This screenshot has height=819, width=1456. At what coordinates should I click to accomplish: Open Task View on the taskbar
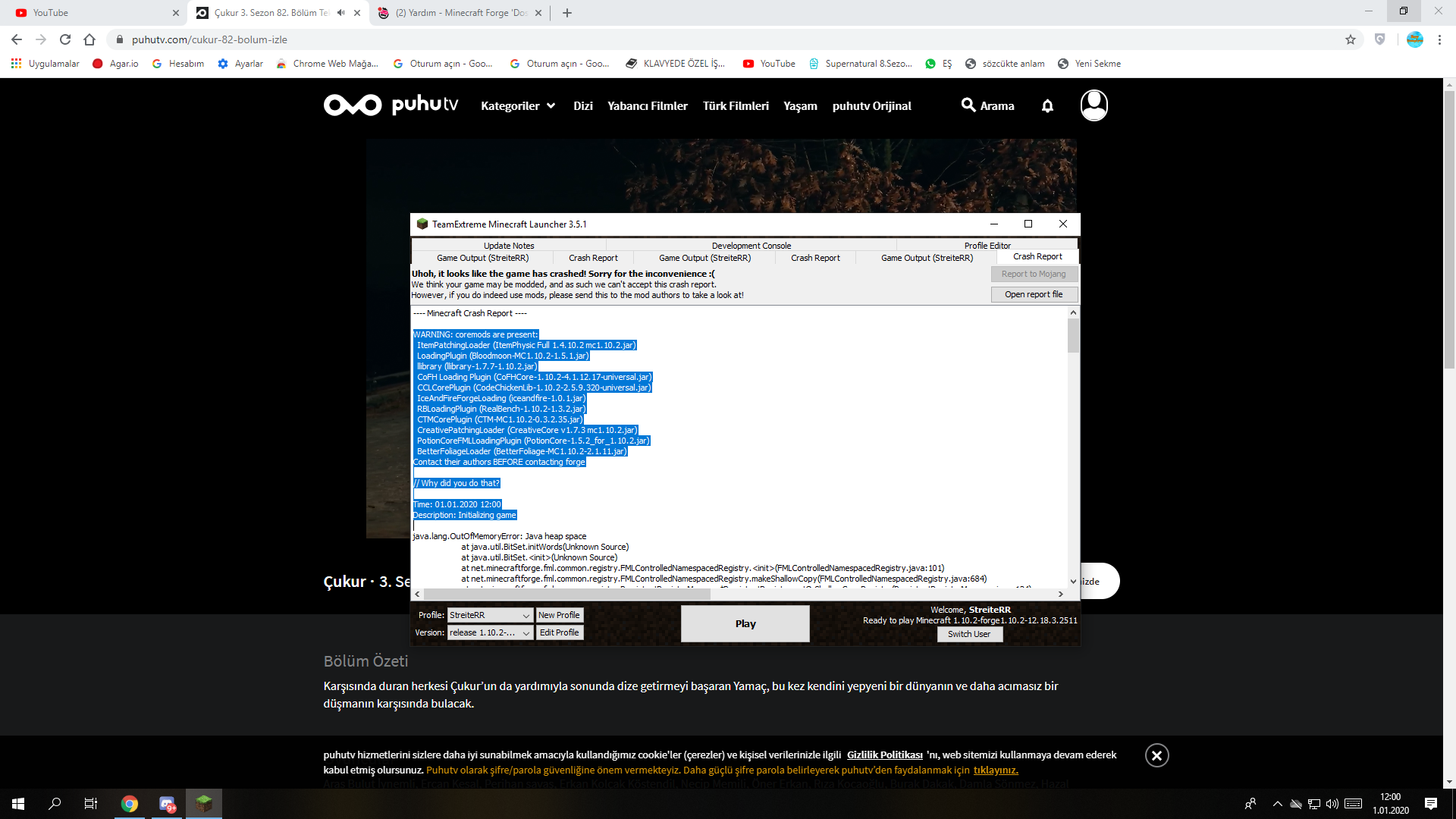[x=91, y=804]
